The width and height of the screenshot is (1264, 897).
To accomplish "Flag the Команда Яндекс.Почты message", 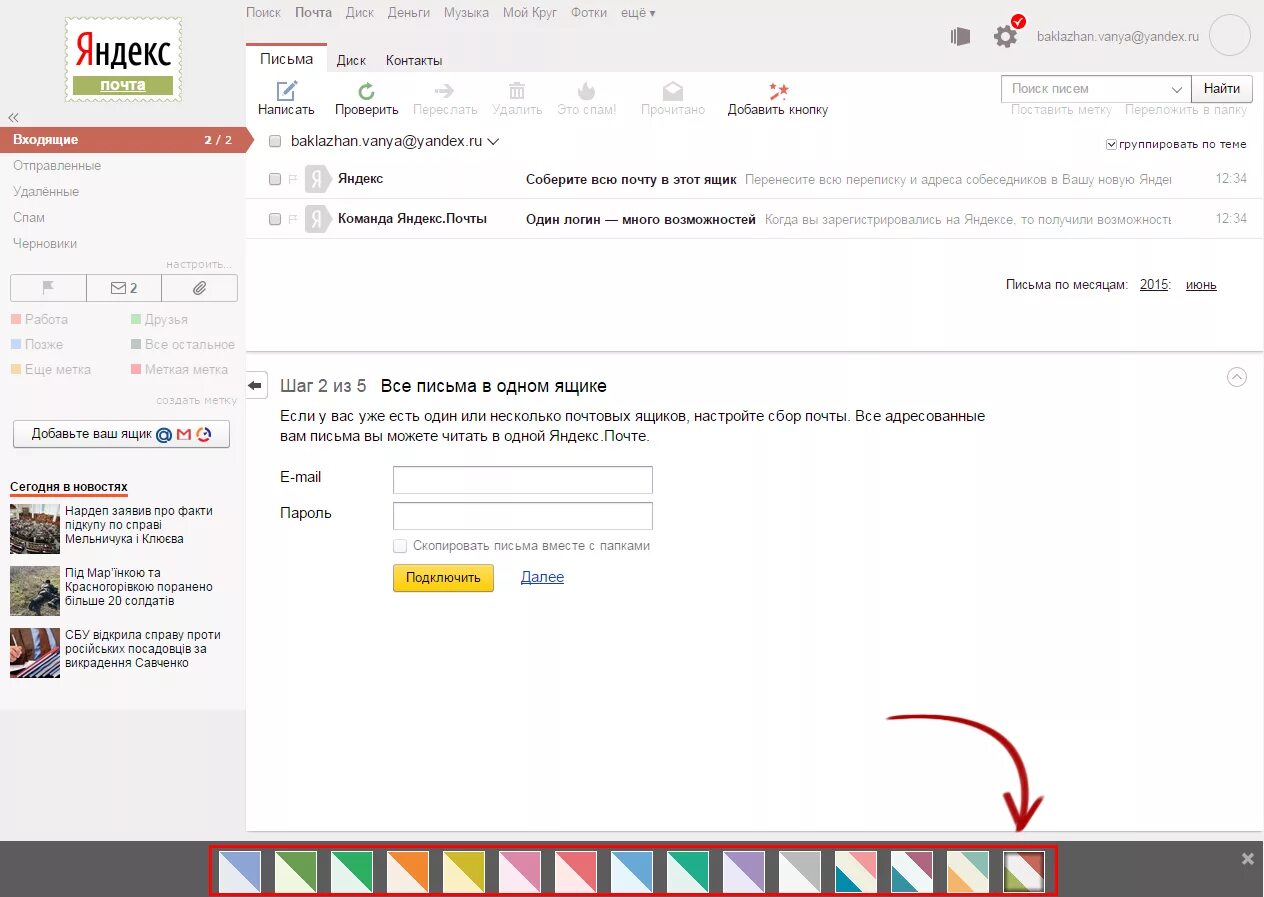I will 293,218.
